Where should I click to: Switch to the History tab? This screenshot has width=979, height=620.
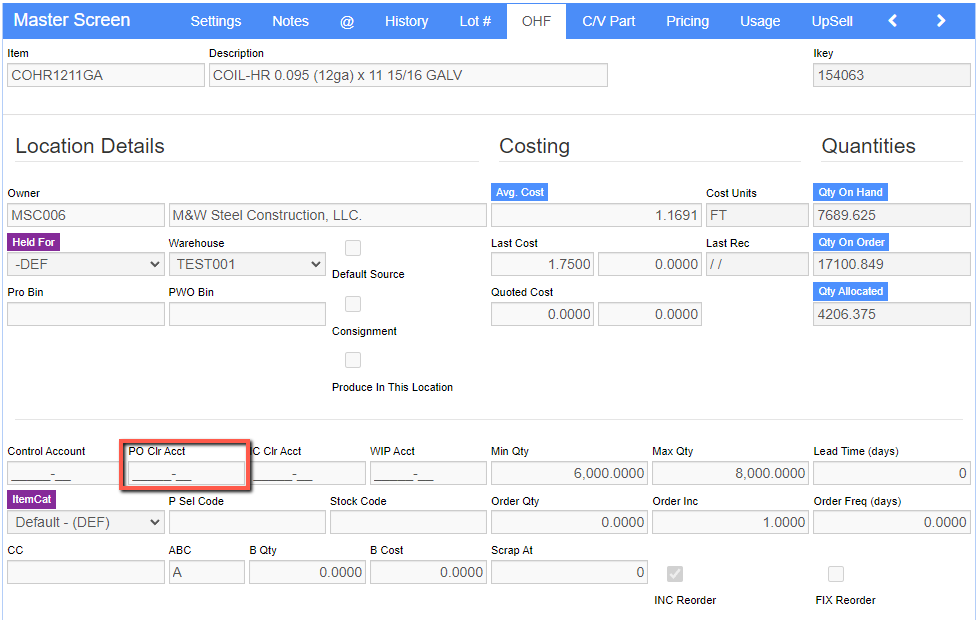(x=406, y=21)
